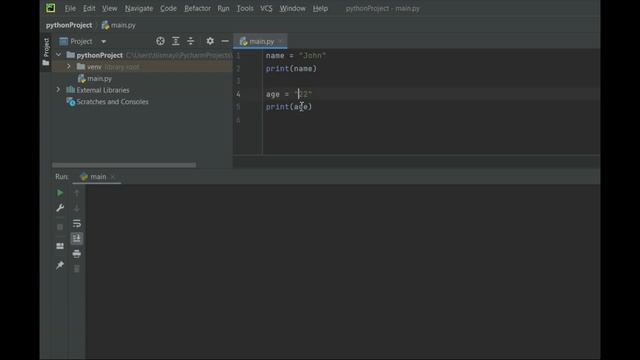Click the Restore Layout icon in Run panel
The width and height of the screenshot is (640, 360).
[x=60, y=246]
